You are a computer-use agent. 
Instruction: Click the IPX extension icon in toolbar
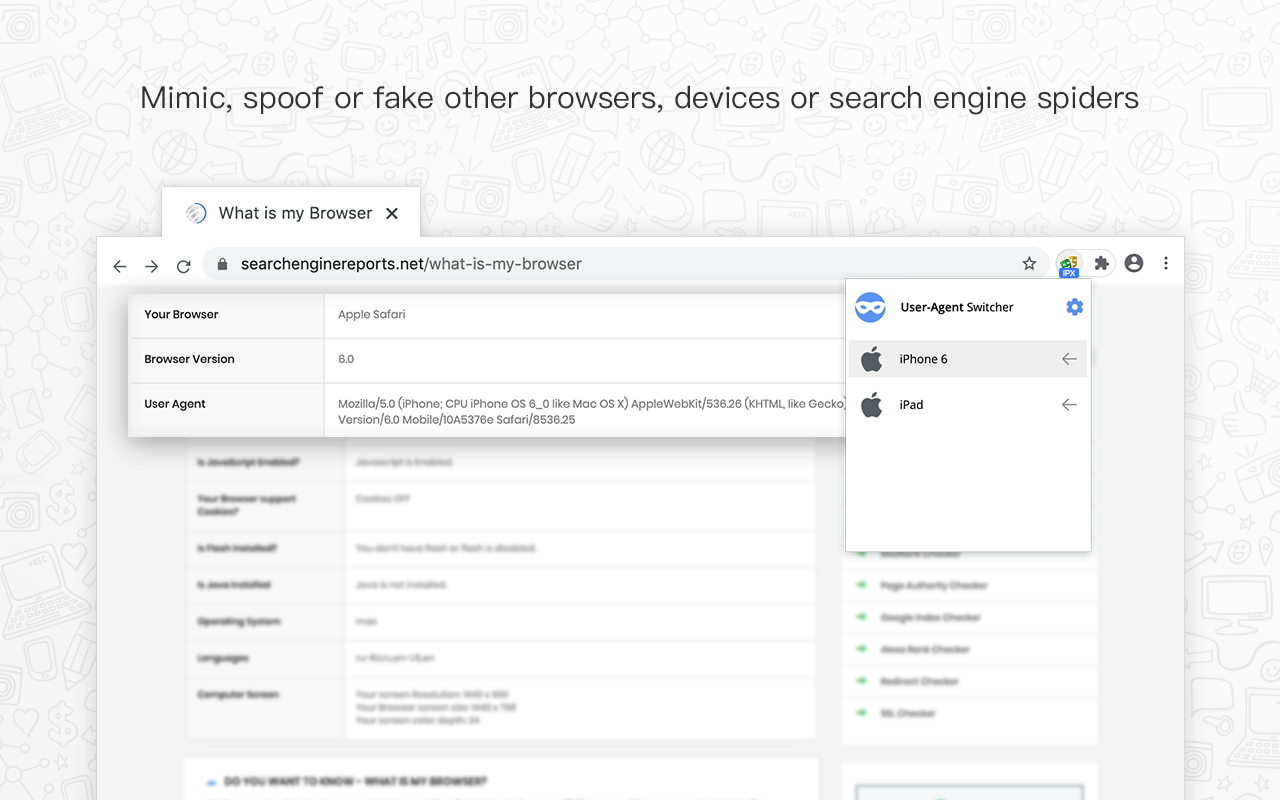coord(1069,263)
